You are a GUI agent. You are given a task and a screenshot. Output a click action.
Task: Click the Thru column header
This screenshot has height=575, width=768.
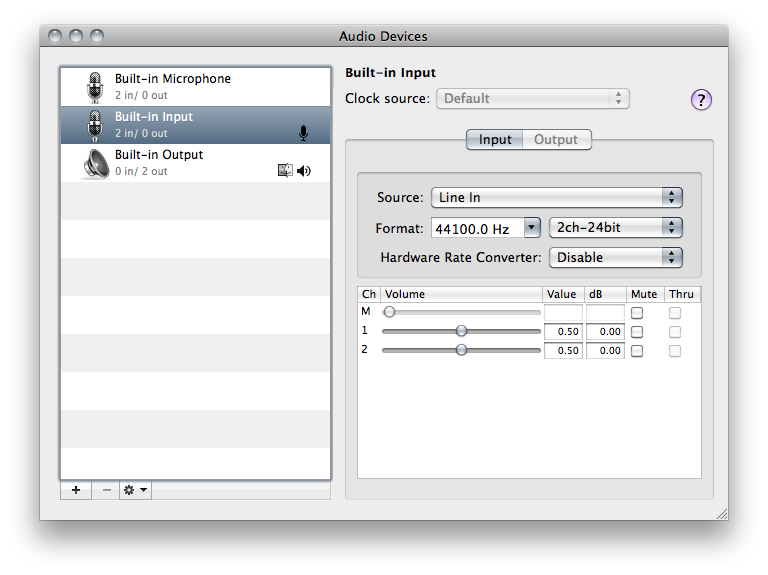click(682, 294)
